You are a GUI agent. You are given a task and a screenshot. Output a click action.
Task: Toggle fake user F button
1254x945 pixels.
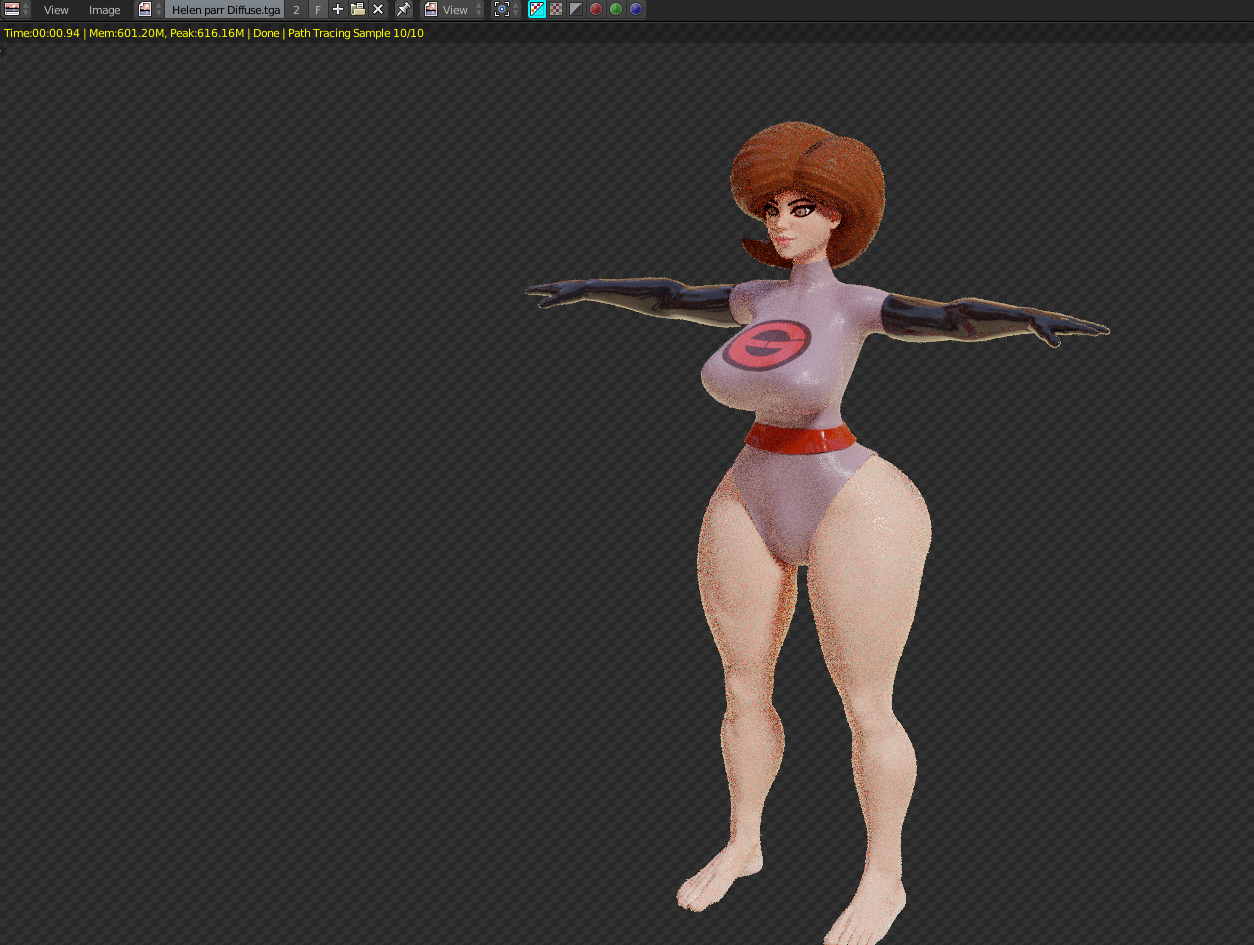[x=318, y=10]
